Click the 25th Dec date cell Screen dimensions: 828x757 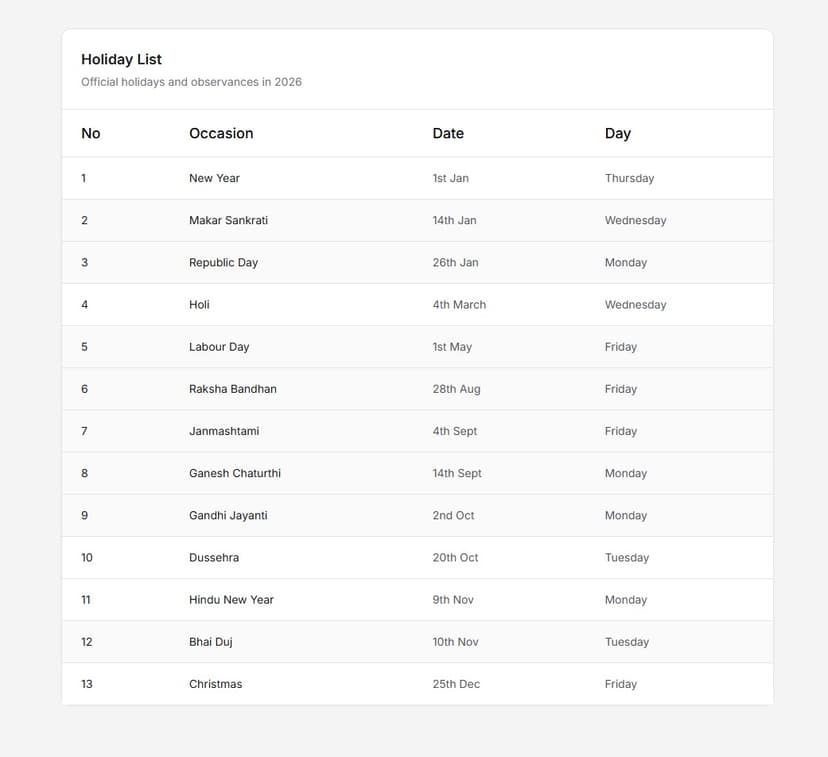click(456, 684)
